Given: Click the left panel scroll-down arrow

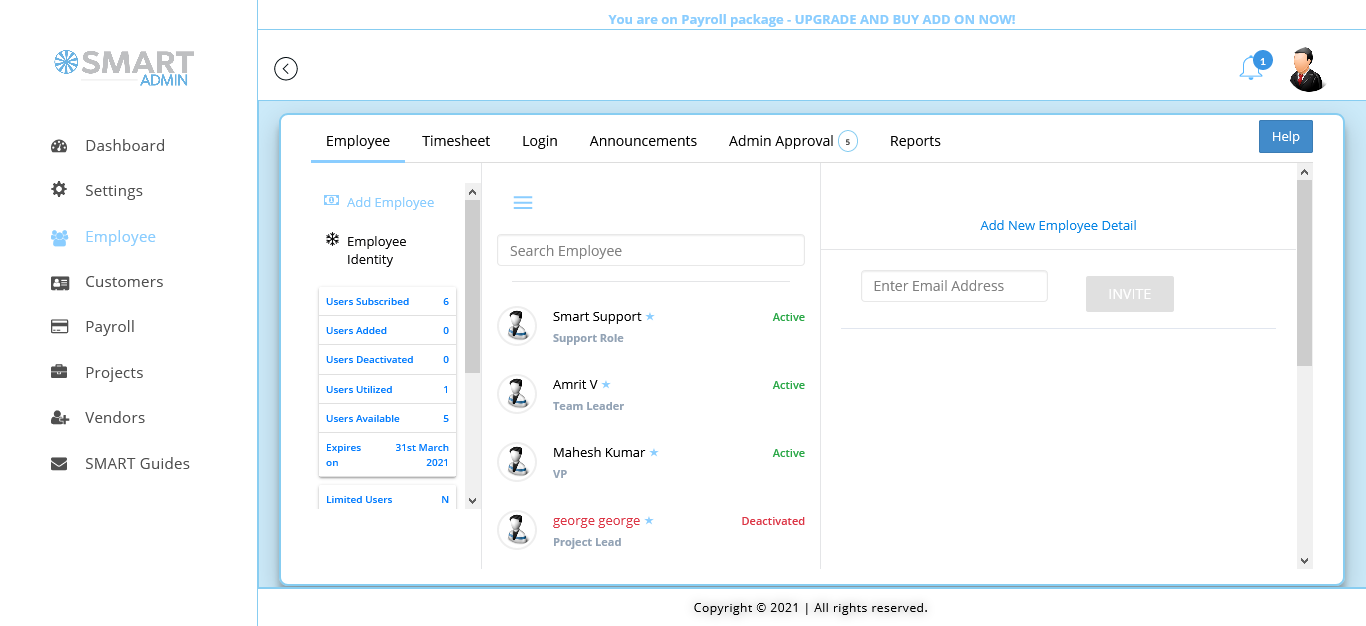Looking at the screenshot, I should click(473, 500).
